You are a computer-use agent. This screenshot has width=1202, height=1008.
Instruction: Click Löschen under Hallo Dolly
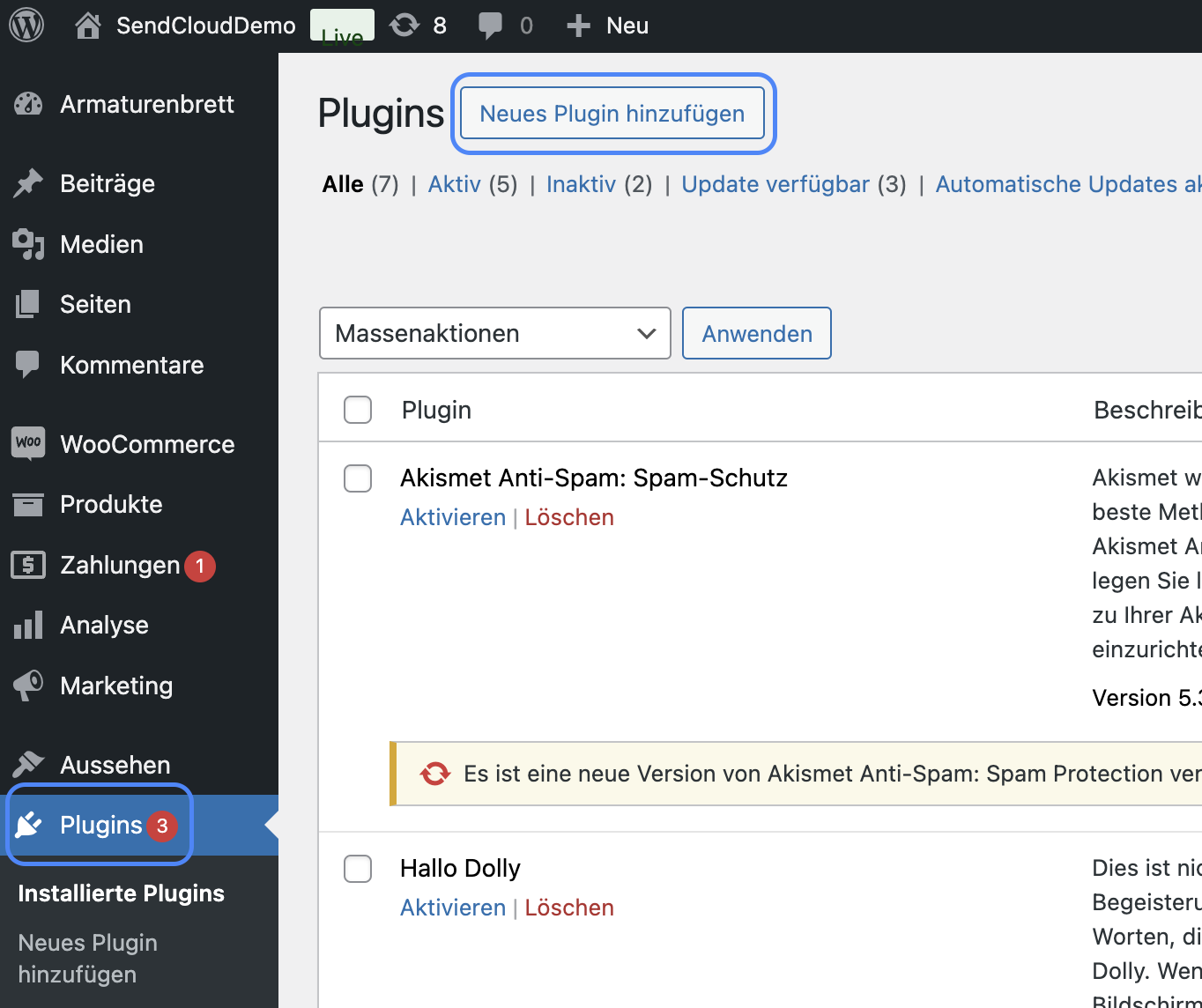569,908
